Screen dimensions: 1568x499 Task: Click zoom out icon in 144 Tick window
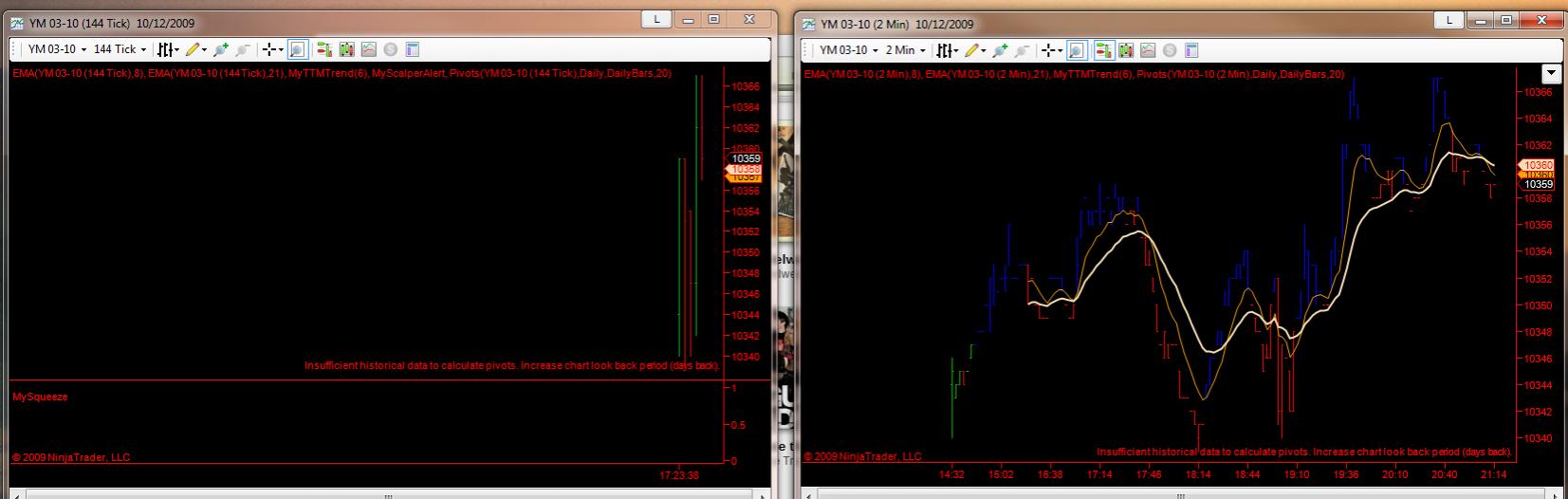coord(242,49)
